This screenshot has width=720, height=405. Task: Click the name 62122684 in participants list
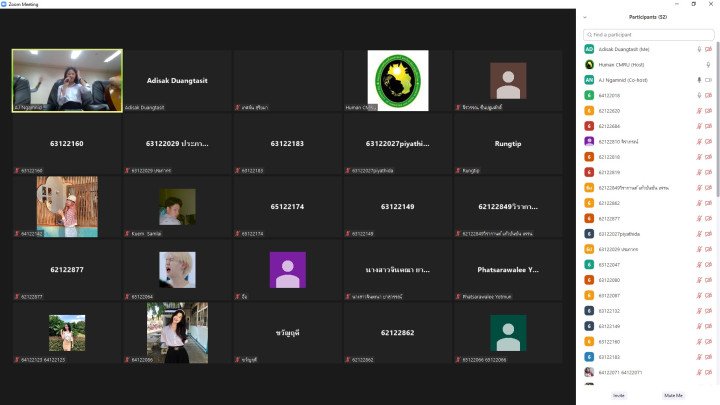coord(609,126)
